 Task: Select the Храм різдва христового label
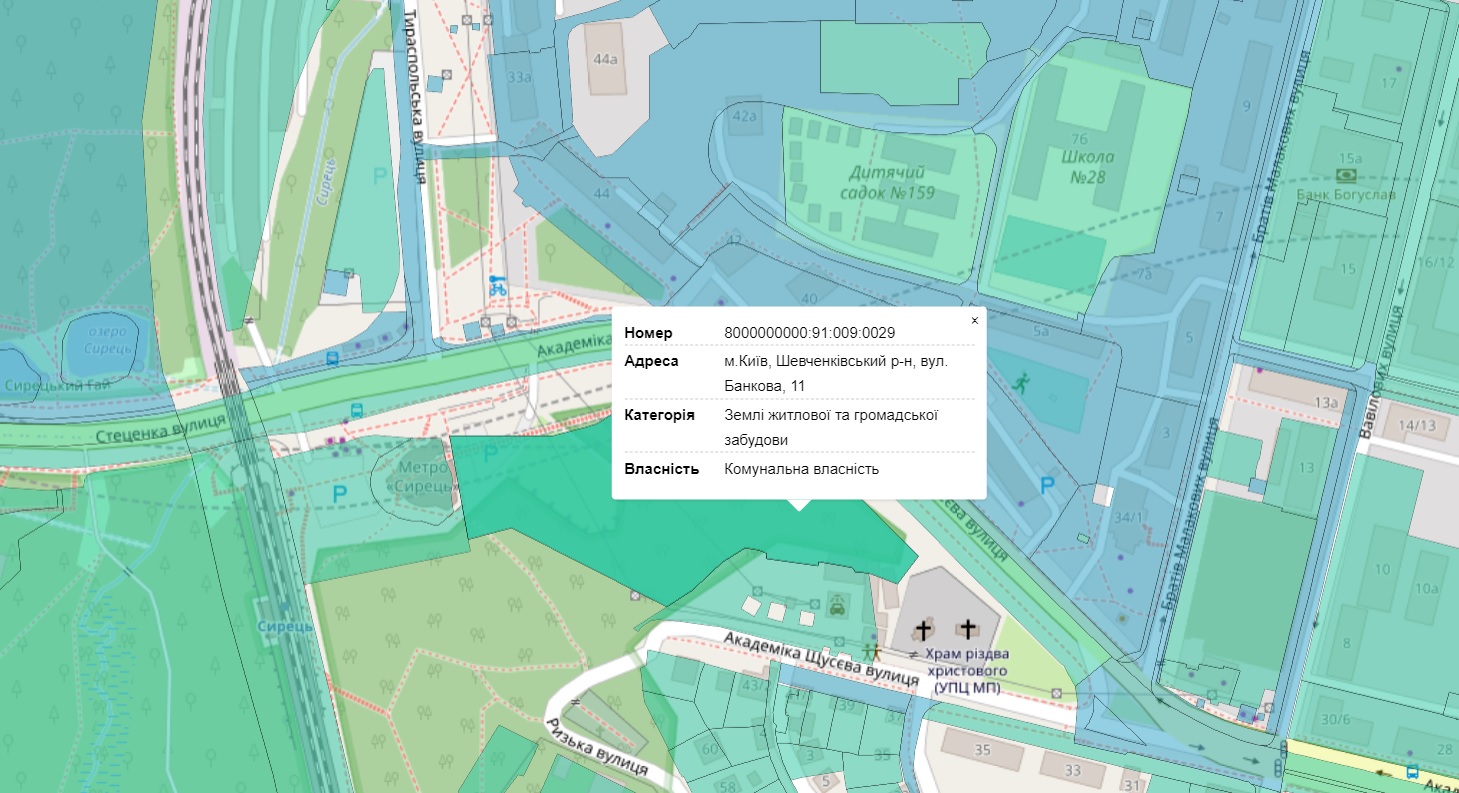(x=966, y=670)
